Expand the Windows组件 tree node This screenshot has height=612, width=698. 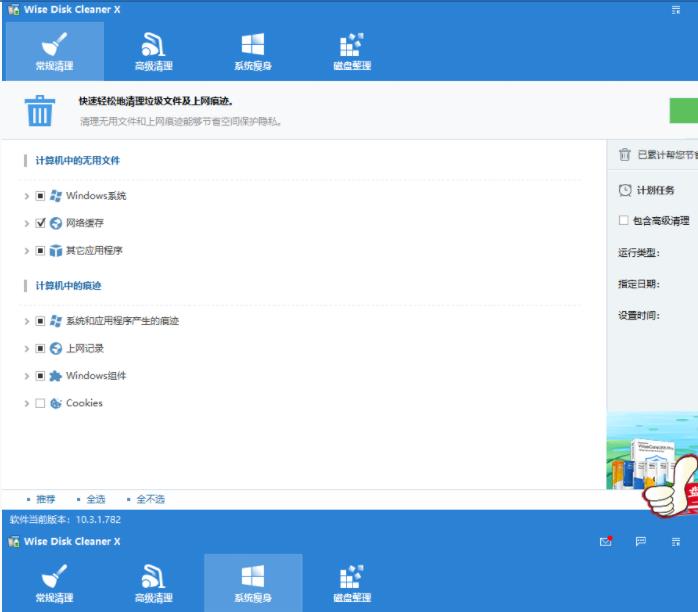click(x=27, y=377)
